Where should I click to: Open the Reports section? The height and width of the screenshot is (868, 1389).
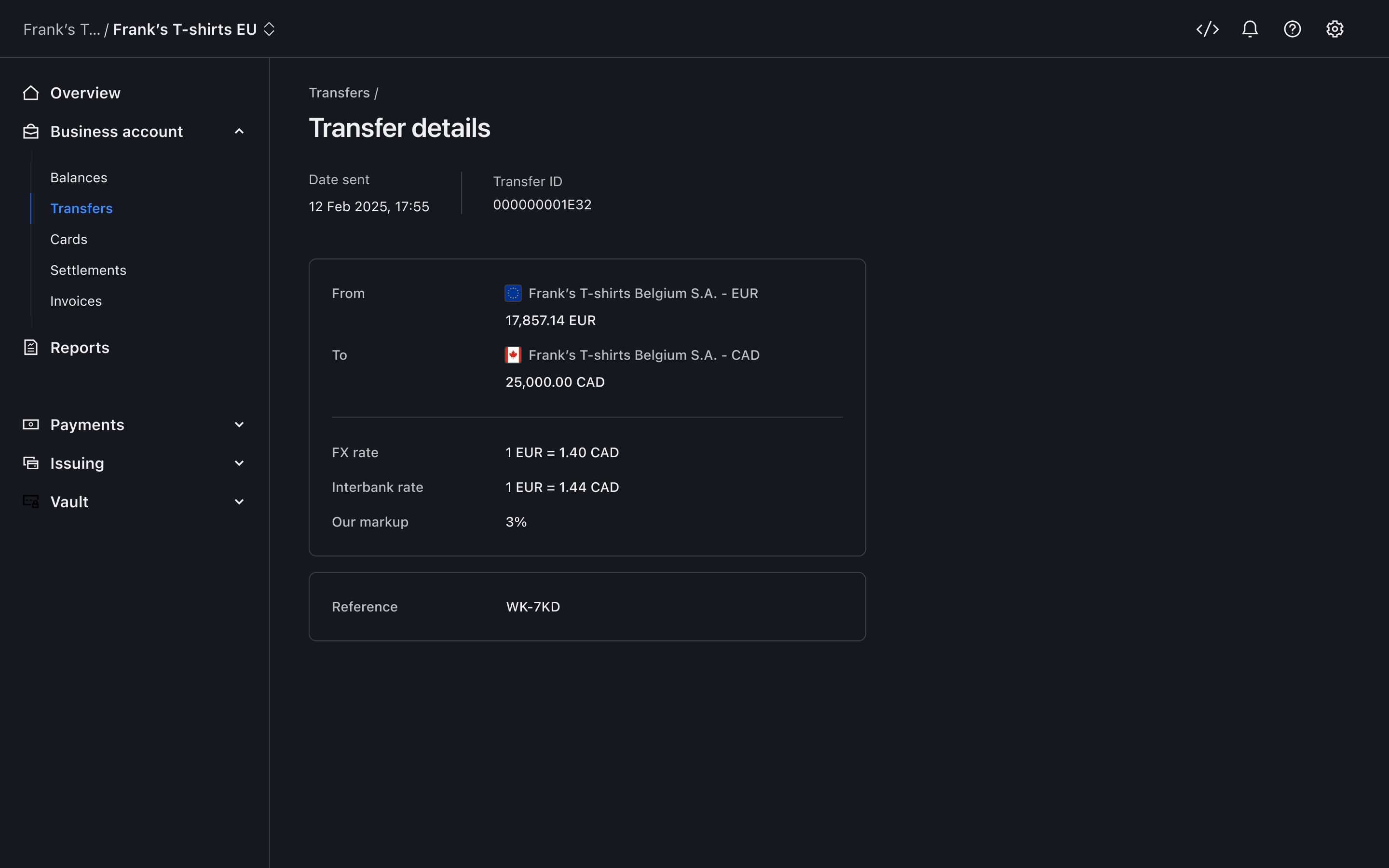80,347
